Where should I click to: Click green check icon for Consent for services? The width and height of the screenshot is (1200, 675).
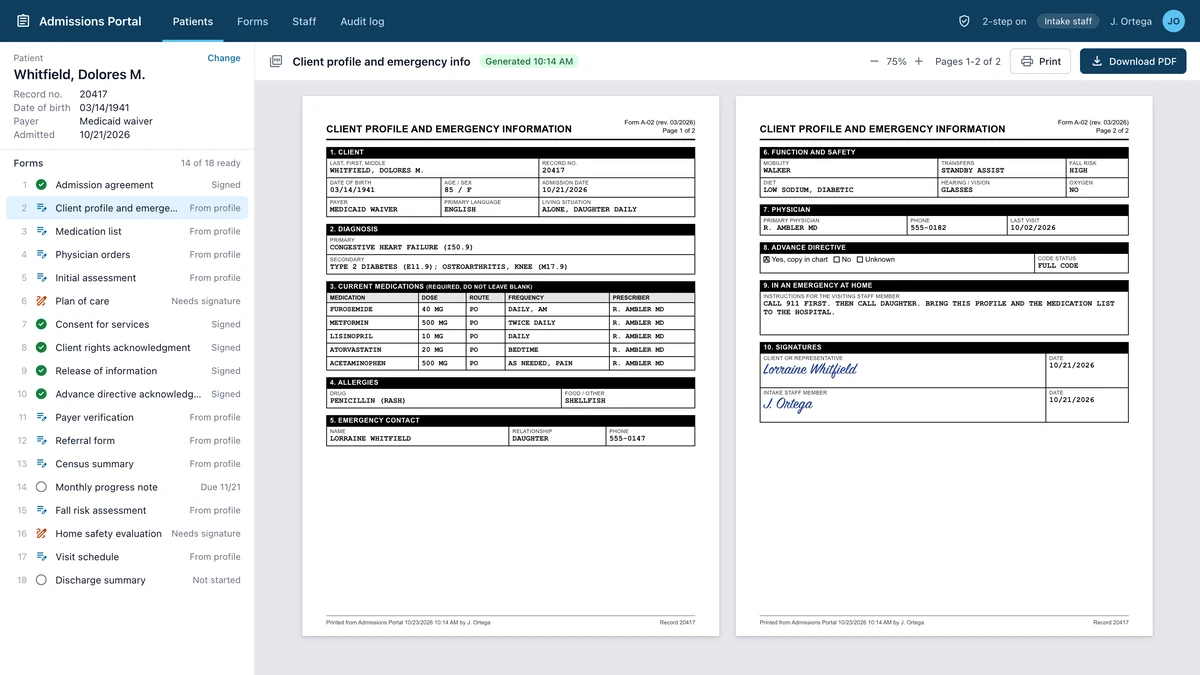click(x=41, y=324)
